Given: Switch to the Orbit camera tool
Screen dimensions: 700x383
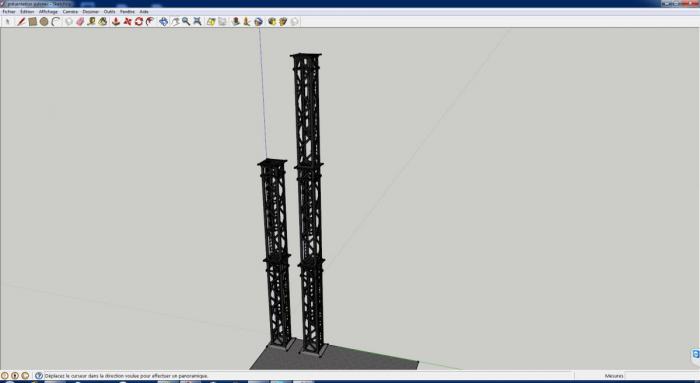Looking at the screenshot, I should click(163, 21).
